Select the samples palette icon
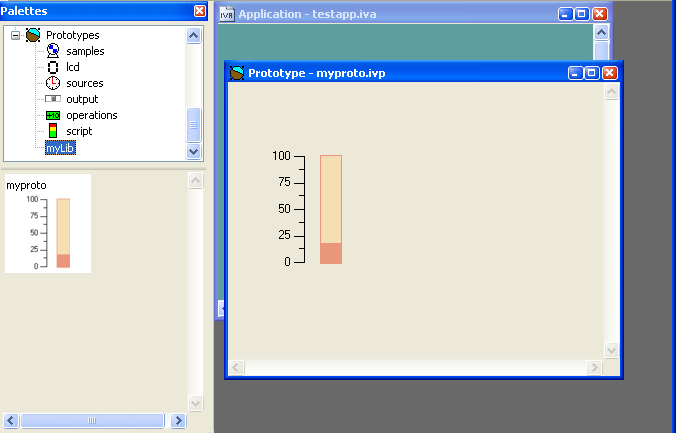 point(53,51)
